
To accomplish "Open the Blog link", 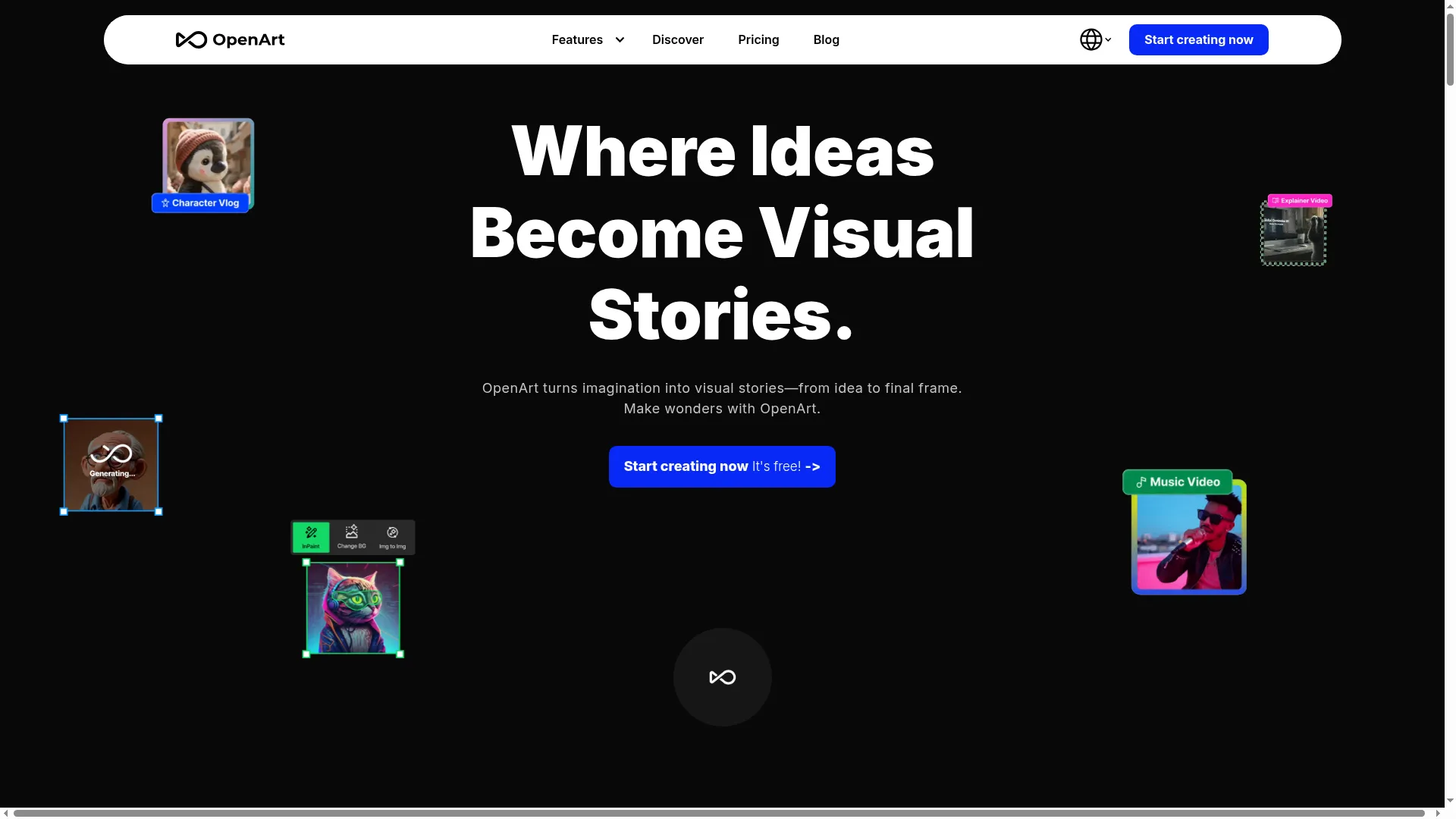I will pos(826,39).
